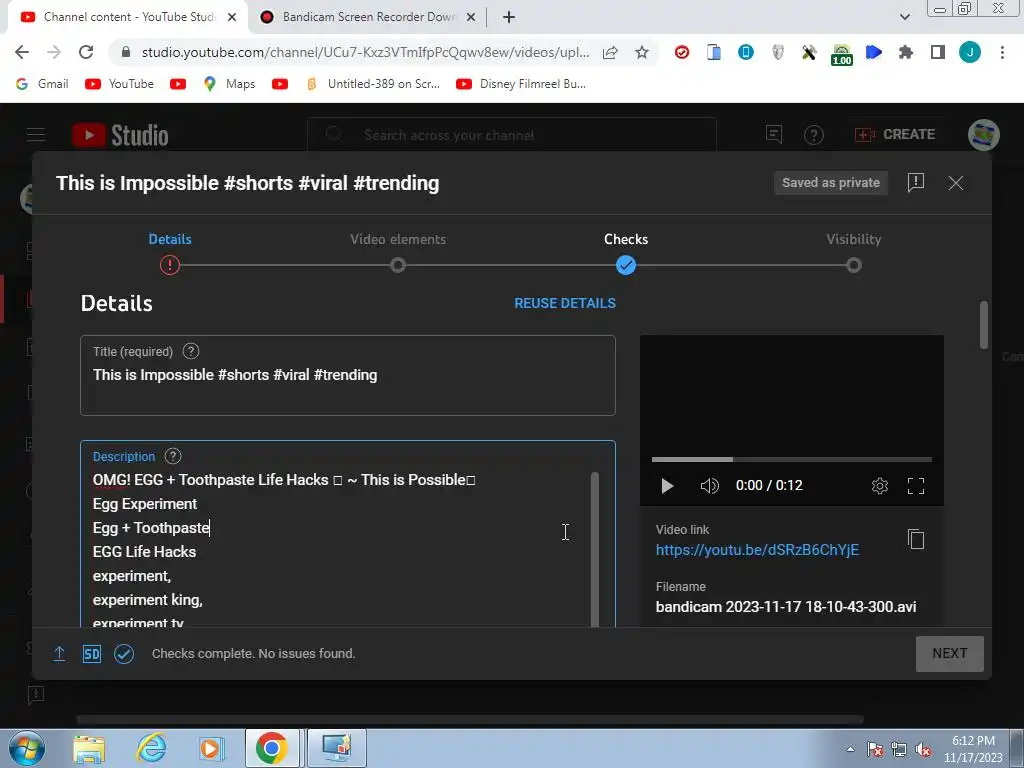Click in the Title text field
This screenshot has width=1024, height=768.
coord(347,376)
